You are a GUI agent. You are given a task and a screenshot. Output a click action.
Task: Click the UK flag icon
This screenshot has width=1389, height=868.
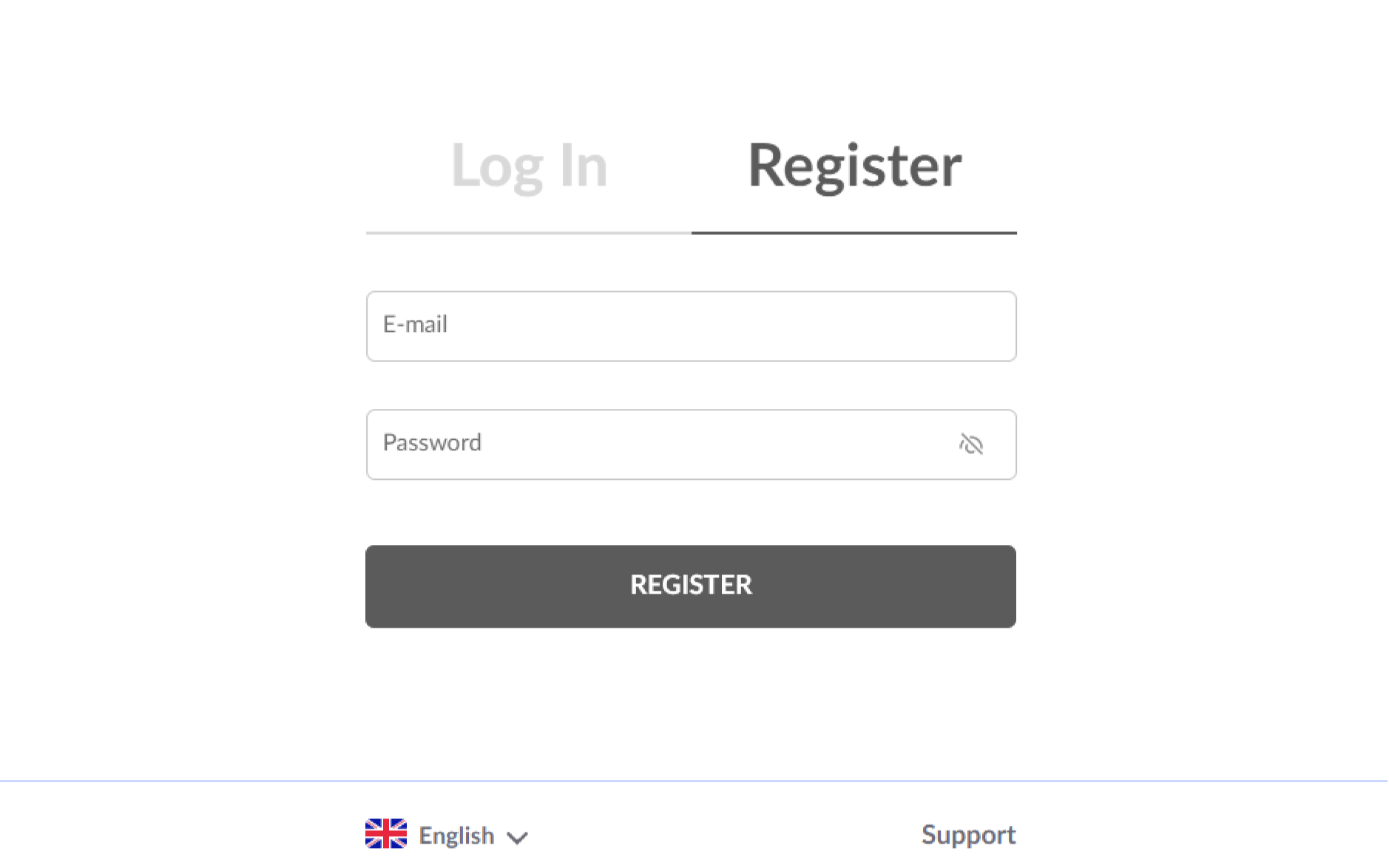point(386,834)
